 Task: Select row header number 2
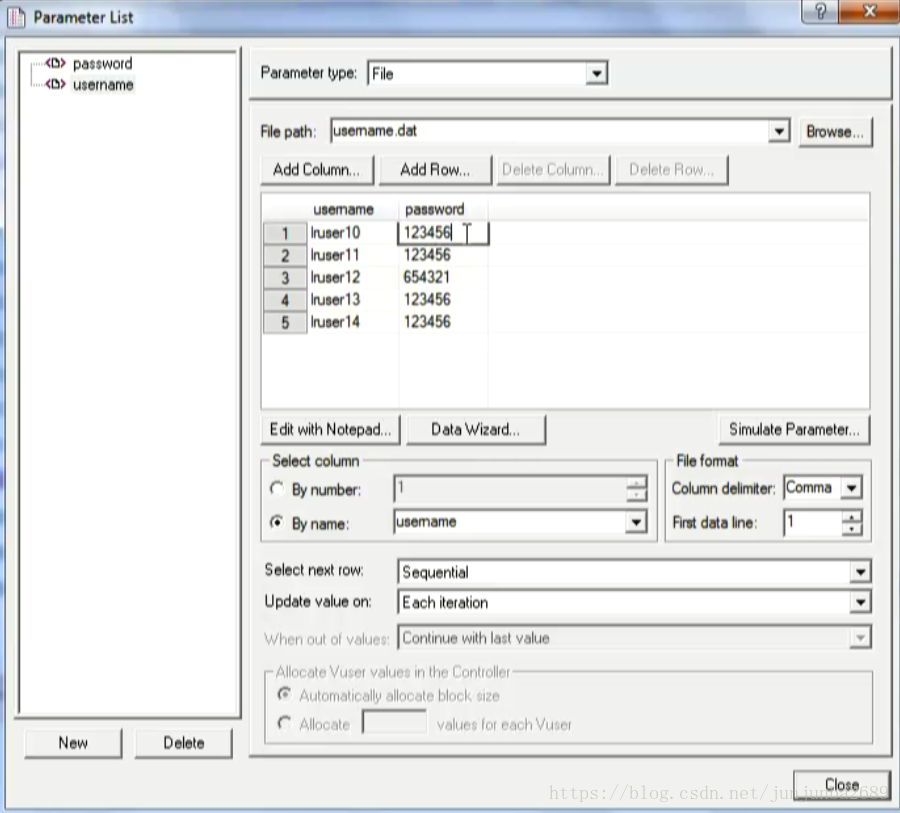[285, 256]
